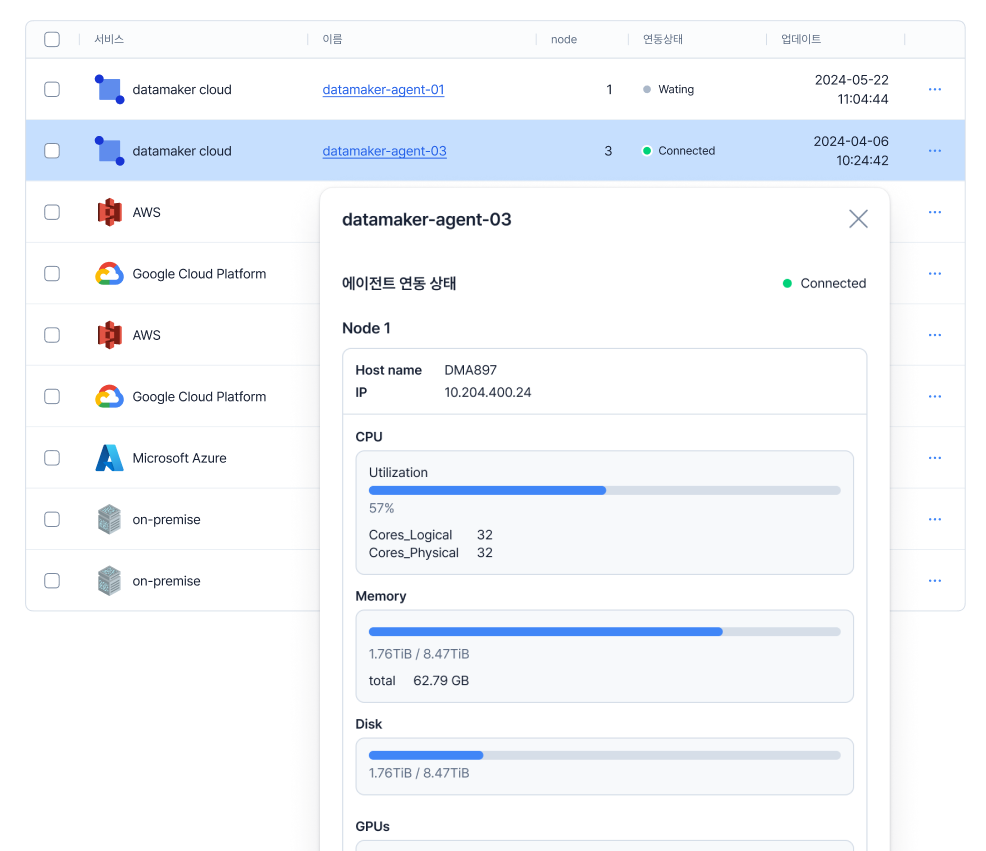Click the second AWS service icon
986x851 pixels.
109,335
